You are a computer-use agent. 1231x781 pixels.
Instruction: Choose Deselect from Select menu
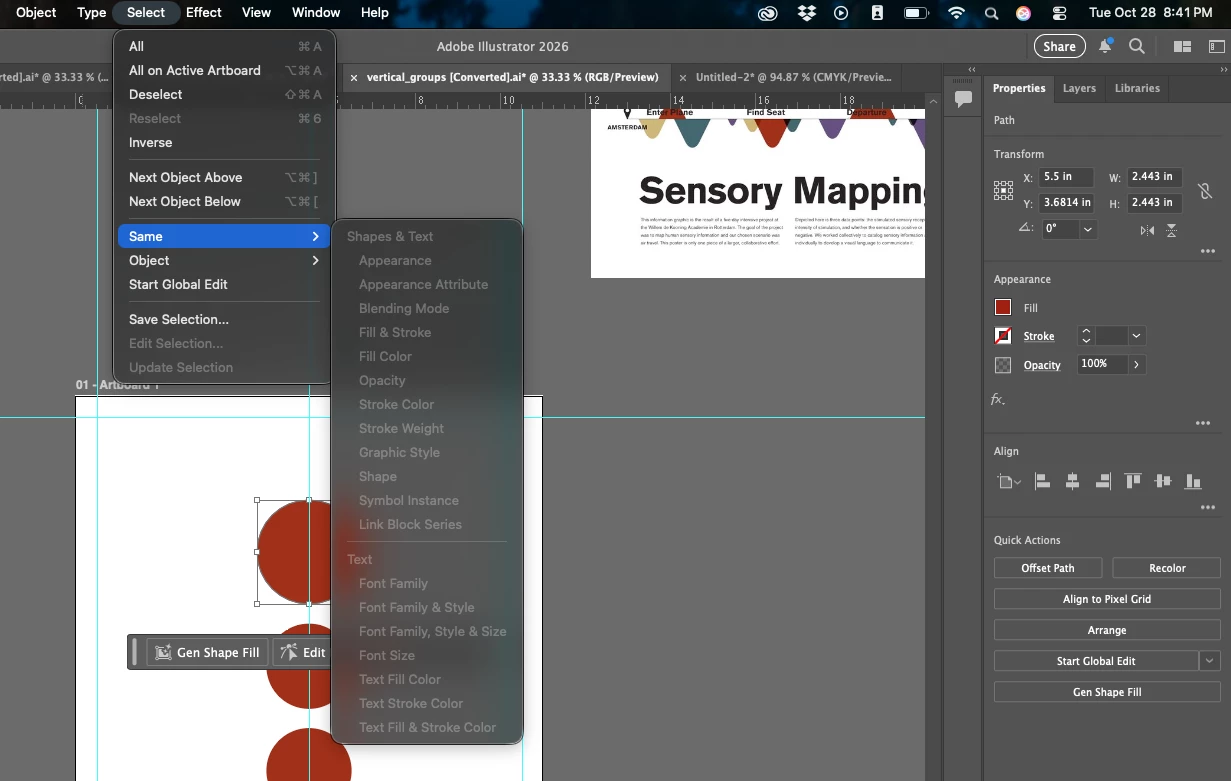pos(224,94)
